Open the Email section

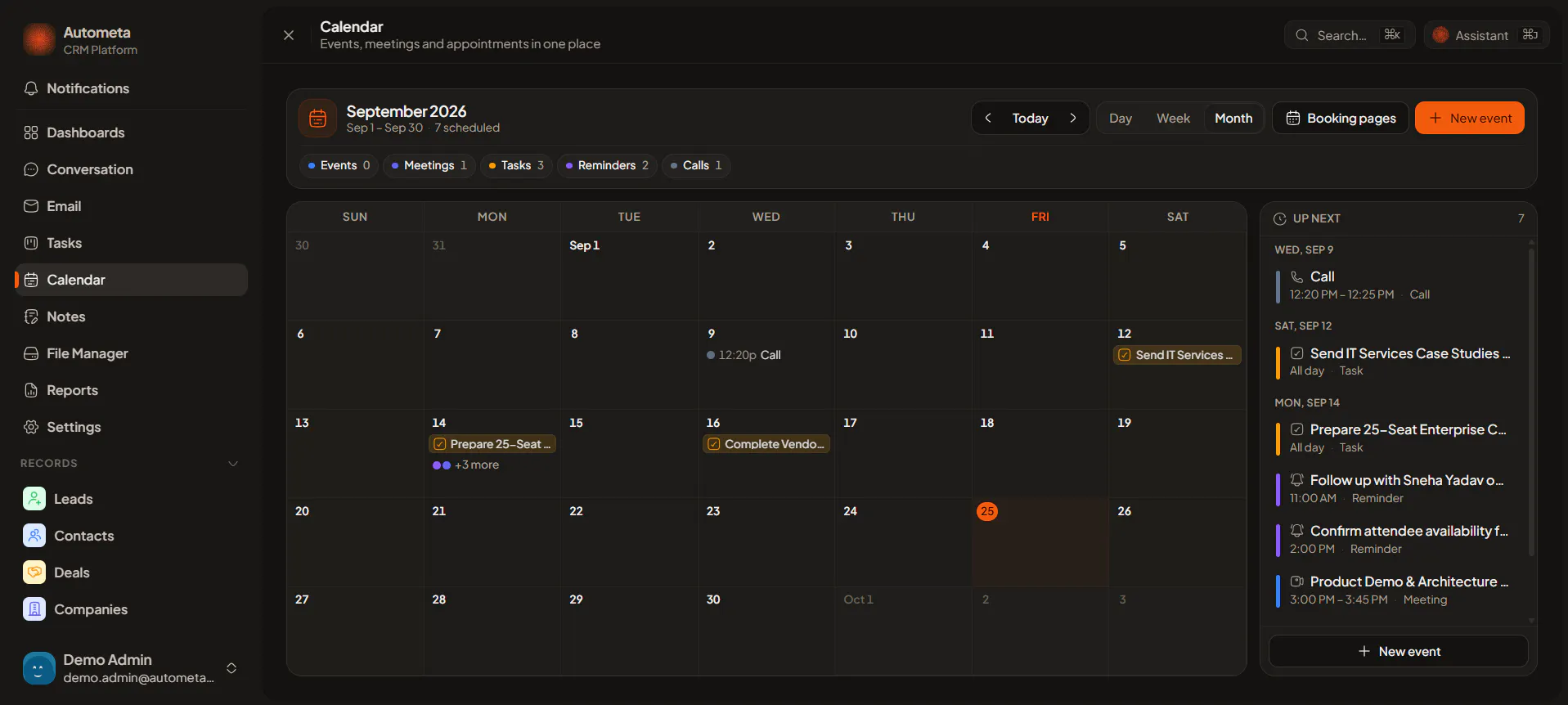[131, 206]
